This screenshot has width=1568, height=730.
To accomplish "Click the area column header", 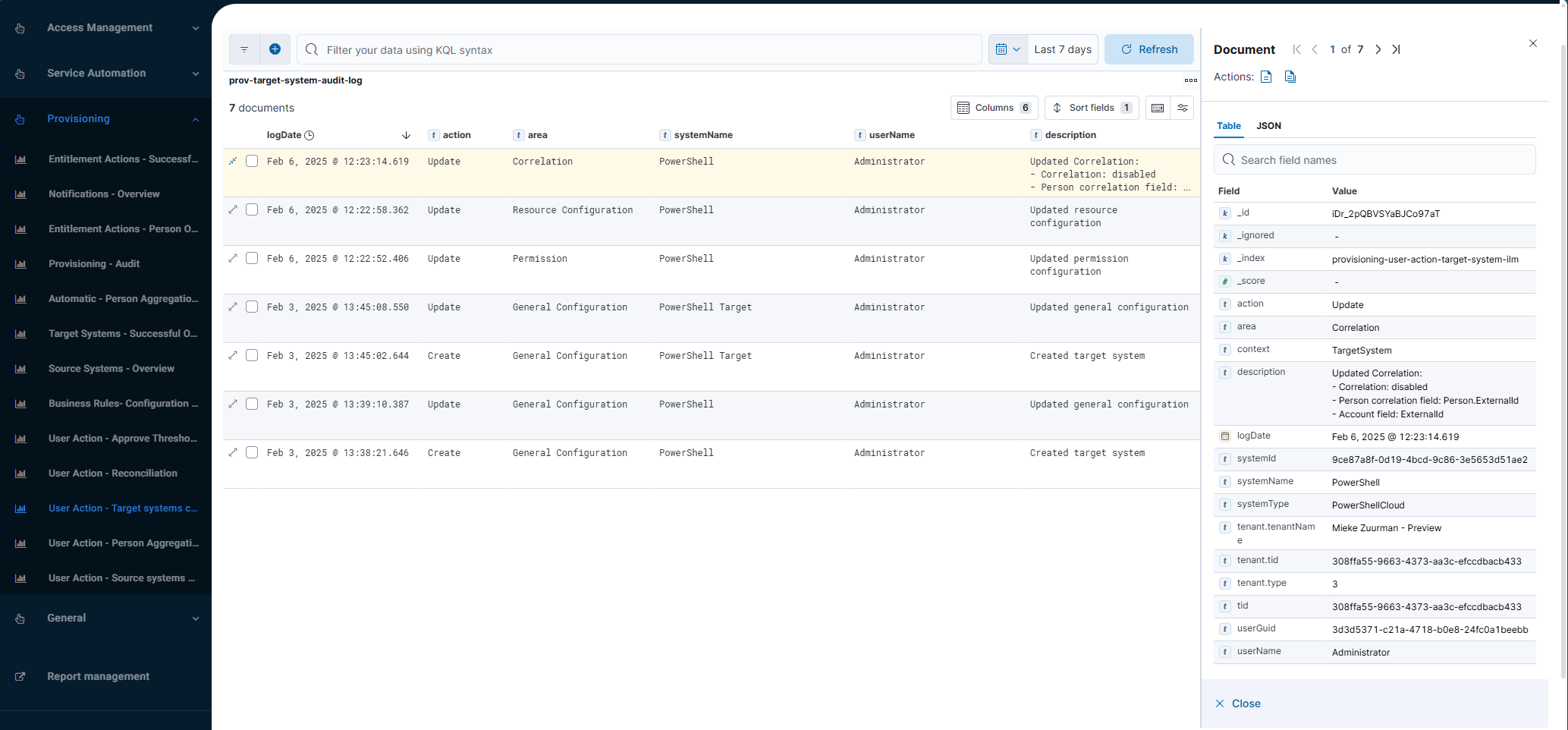I will [x=530, y=135].
